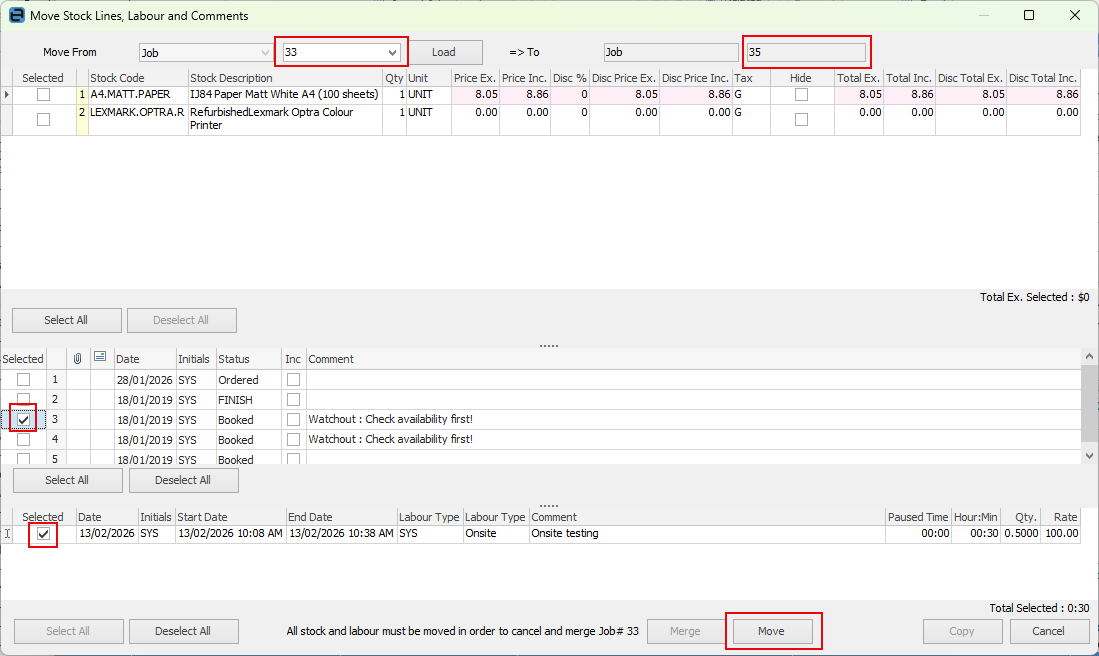Click Deselect All below the stock lines grid
This screenshot has width=1099, height=656.
point(181,320)
